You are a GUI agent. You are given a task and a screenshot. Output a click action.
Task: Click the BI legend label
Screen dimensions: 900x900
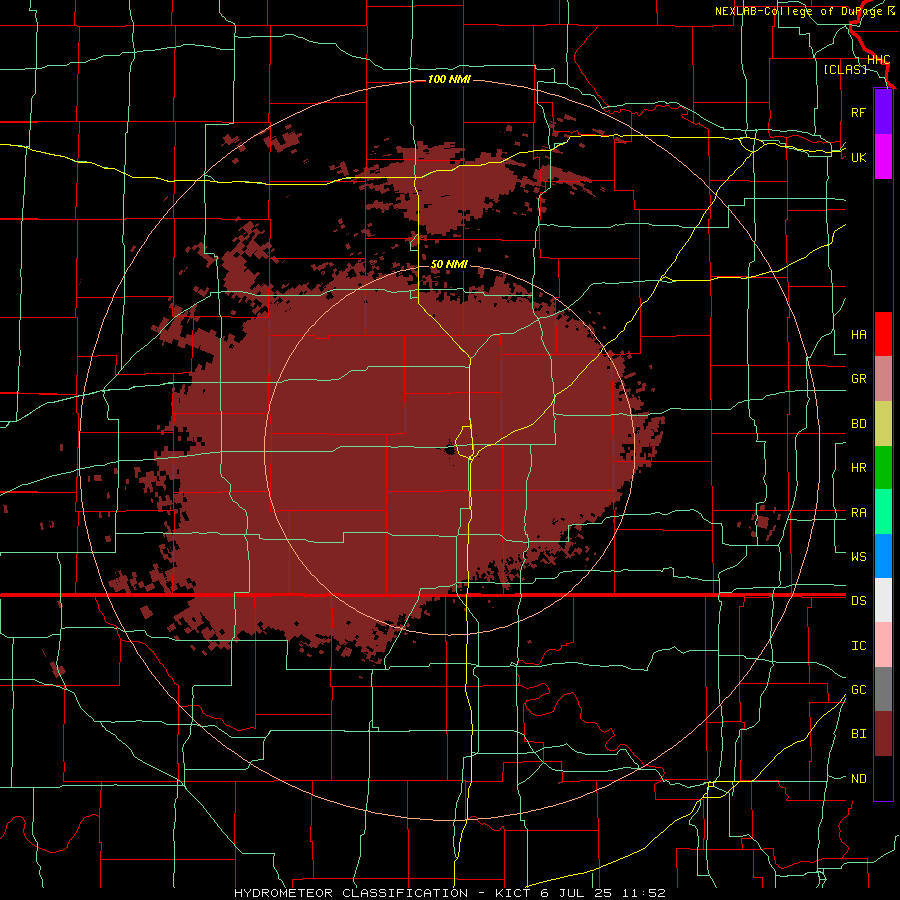coord(858,734)
